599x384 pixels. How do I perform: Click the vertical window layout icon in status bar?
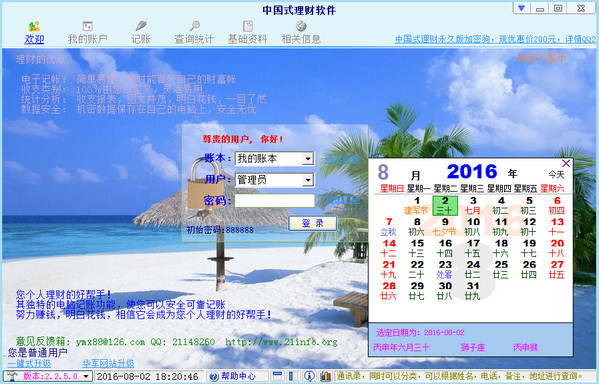pos(291,376)
